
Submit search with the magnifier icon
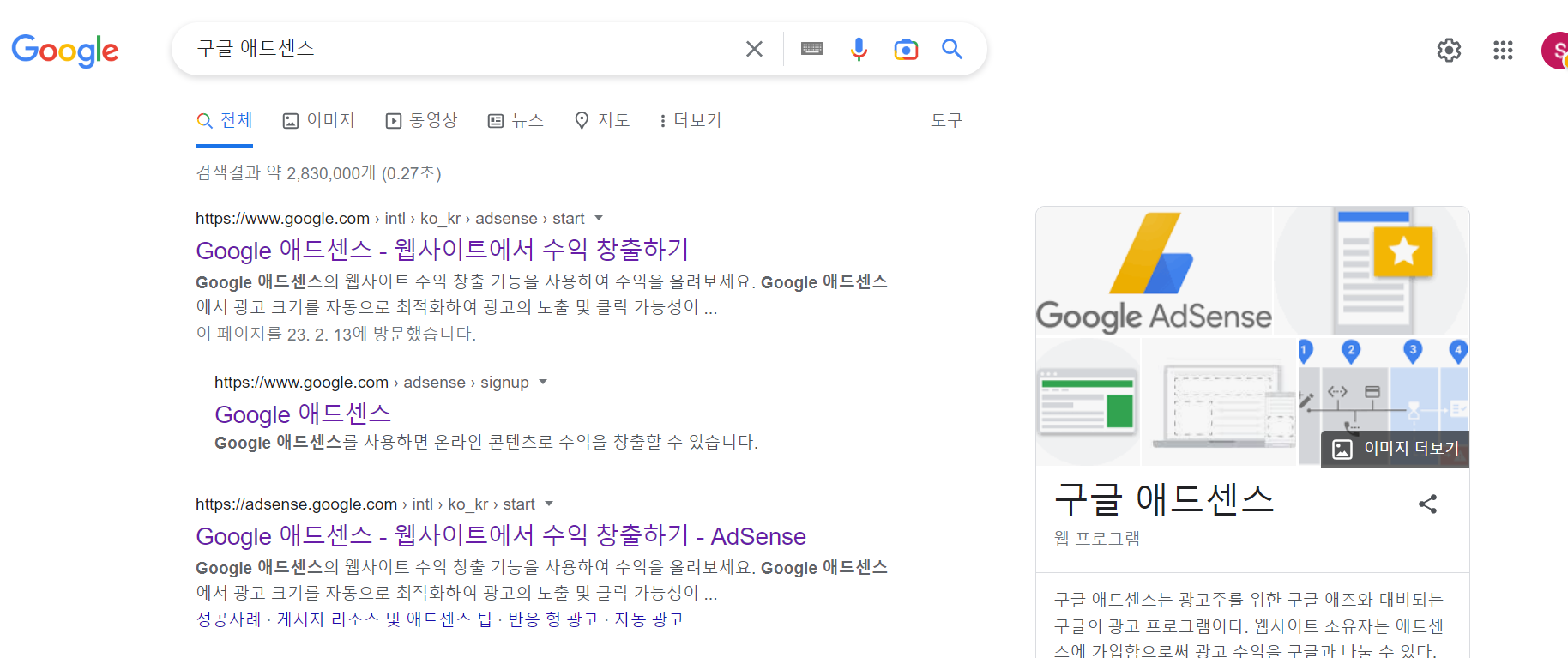(x=952, y=49)
